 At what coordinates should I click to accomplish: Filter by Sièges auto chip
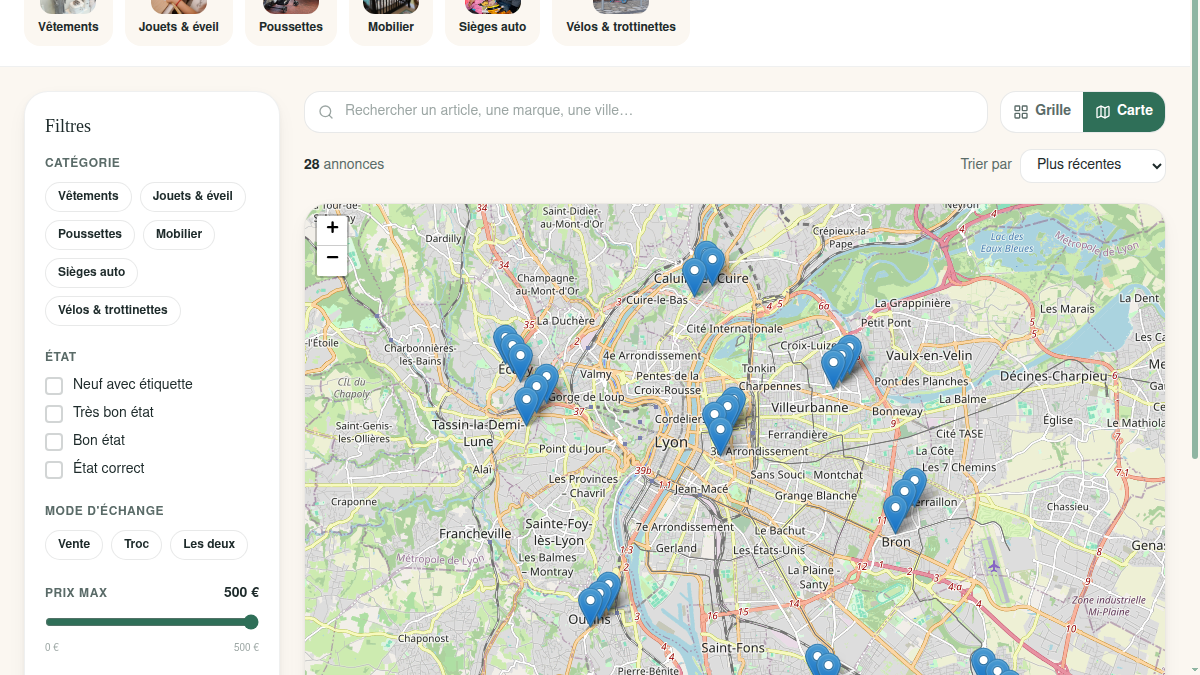(91, 272)
